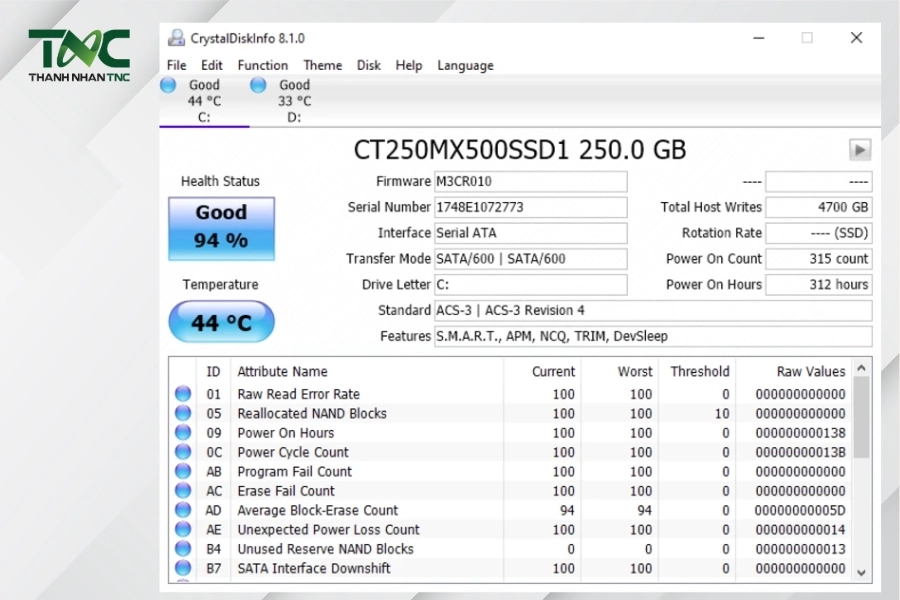Click scrollbar up arrow in attribute list
This screenshot has width=900, height=600.
click(861, 368)
